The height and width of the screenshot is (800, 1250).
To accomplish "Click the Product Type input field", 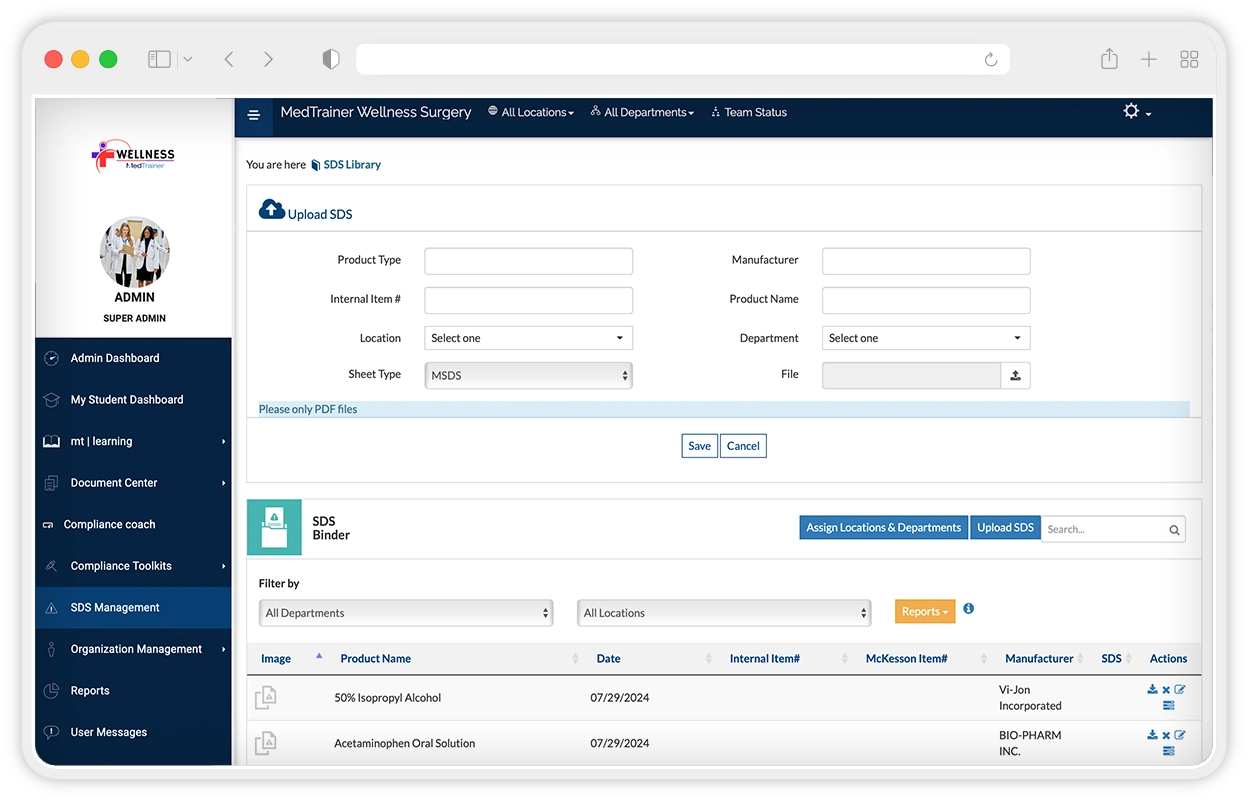I will (528, 261).
